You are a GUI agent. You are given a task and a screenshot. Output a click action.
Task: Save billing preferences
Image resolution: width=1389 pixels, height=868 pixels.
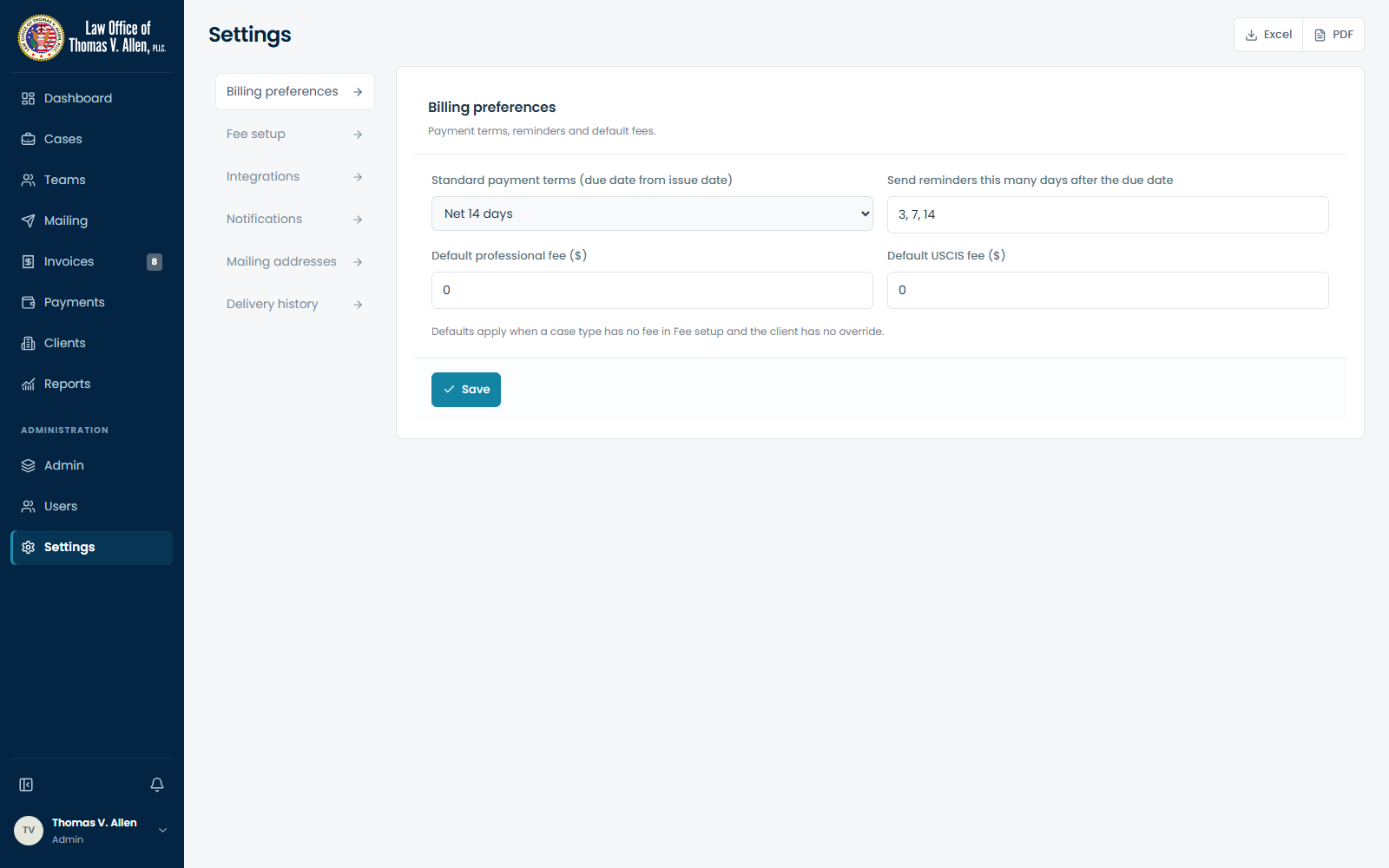pyautogui.click(x=466, y=390)
